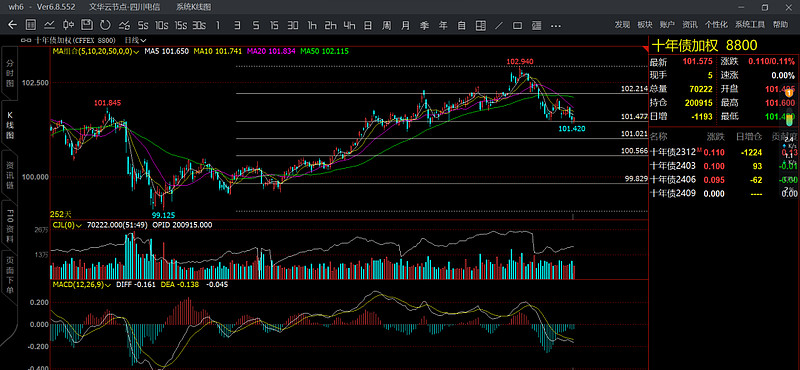Click the 十年债加权 8800 panel header
The height and width of the screenshot is (370, 800).
[x=704, y=45]
